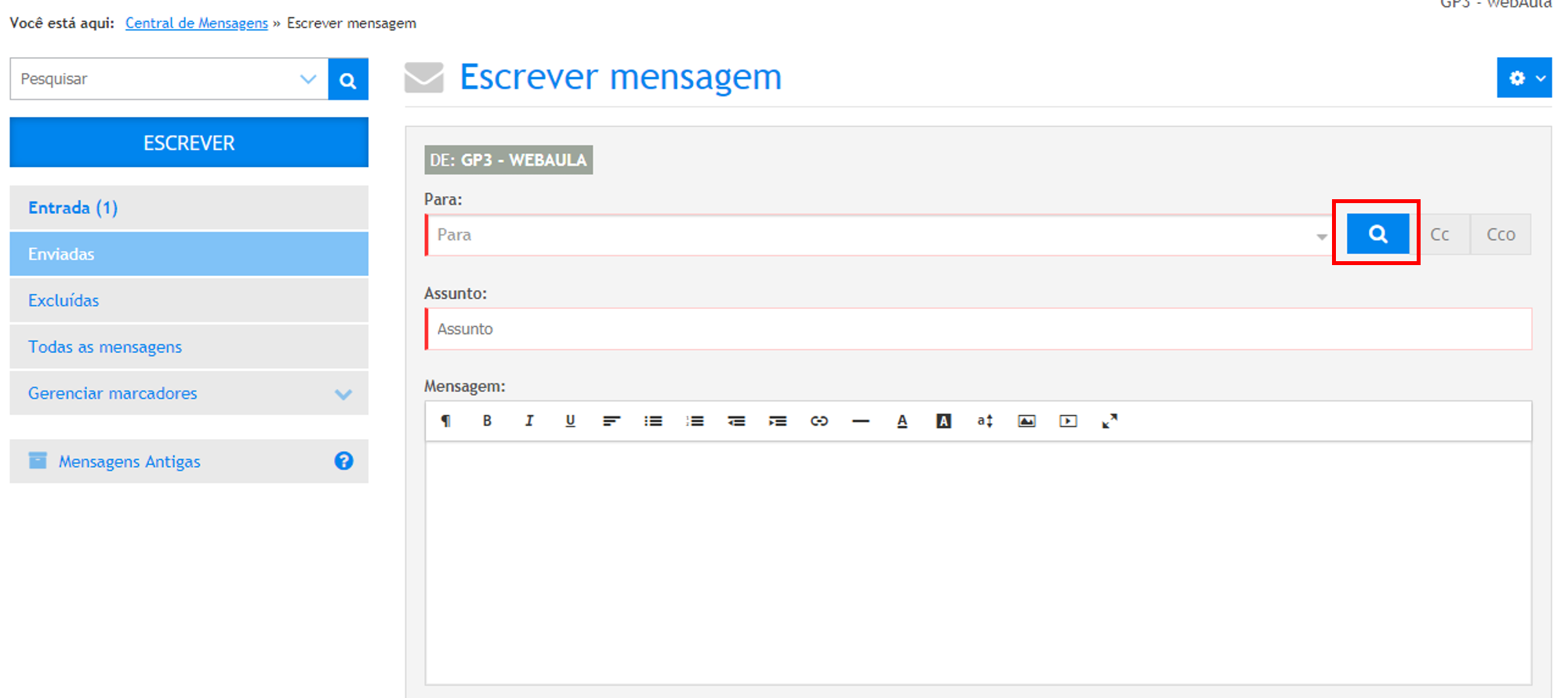Viewport: 1568px width, 698px height.
Task: Insert a link using the chain icon
Action: [x=819, y=421]
